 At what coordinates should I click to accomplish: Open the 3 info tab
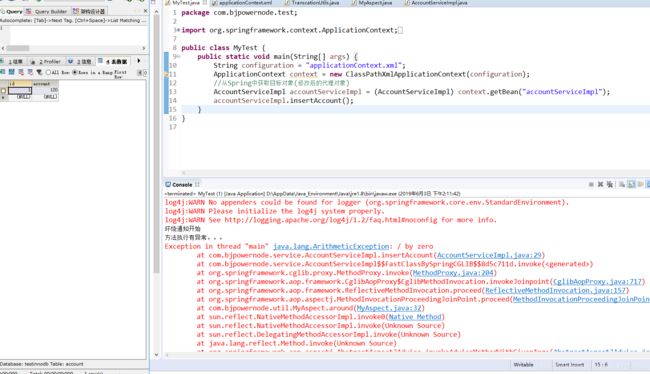coord(80,61)
